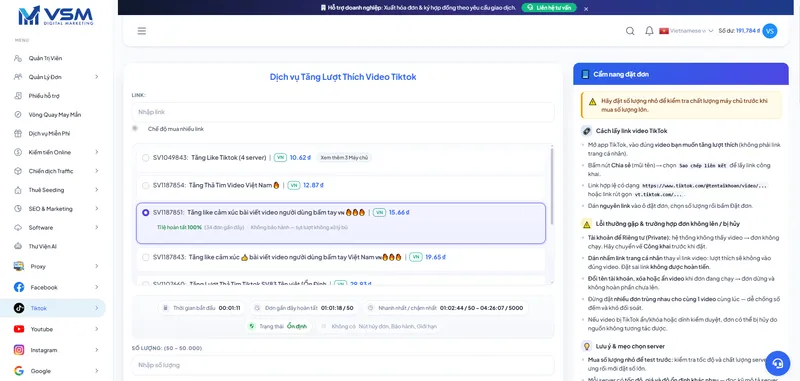Click the Software cloud icon
Viewport: 800px width, 381px height.
(x=18, y=227)
